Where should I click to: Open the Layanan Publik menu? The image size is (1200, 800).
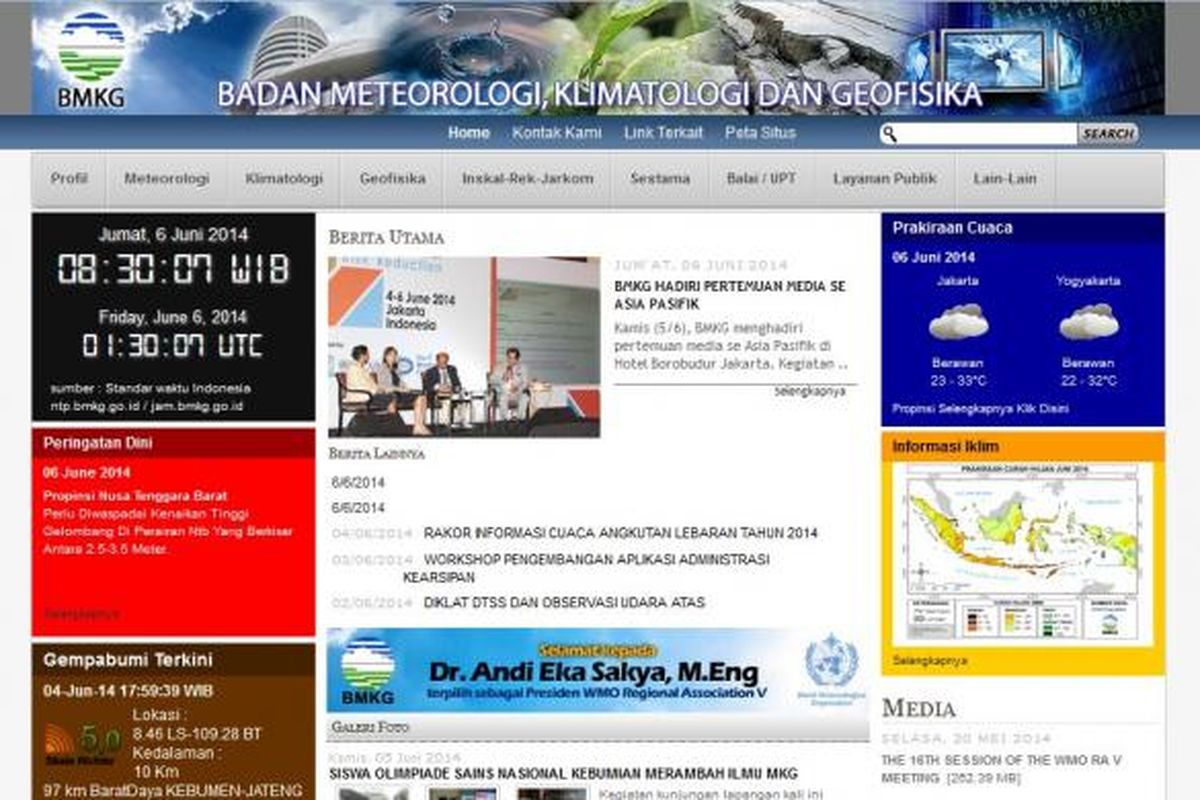(885, 179)
